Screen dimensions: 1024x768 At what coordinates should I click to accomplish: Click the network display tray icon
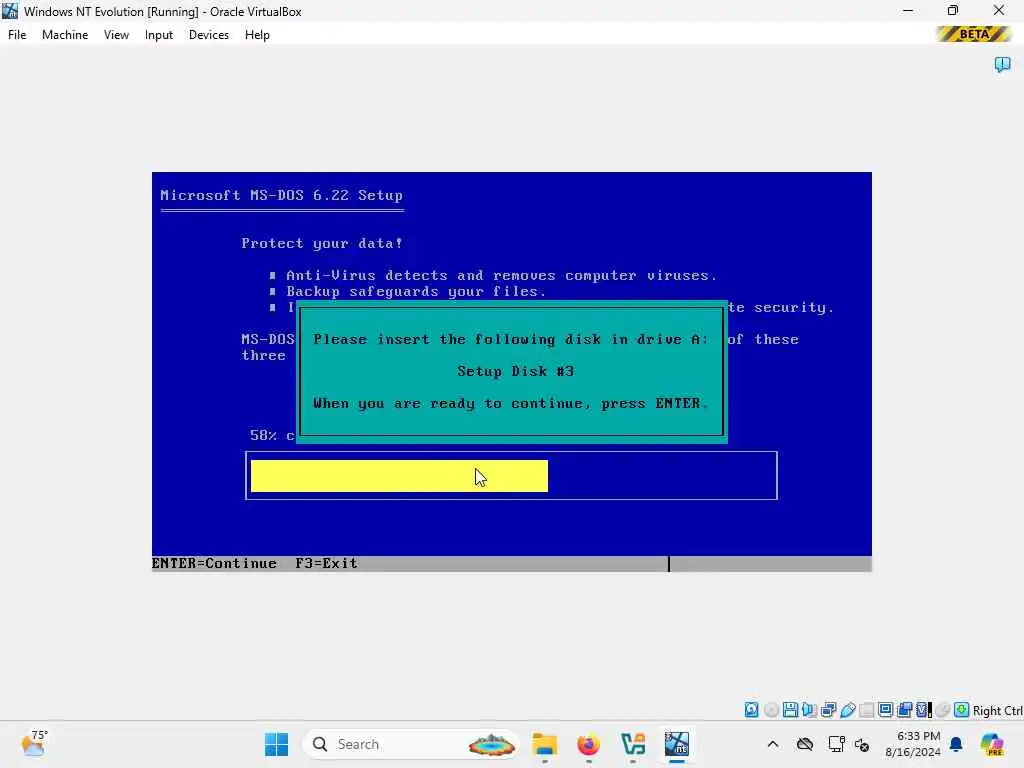pos(837,744)
